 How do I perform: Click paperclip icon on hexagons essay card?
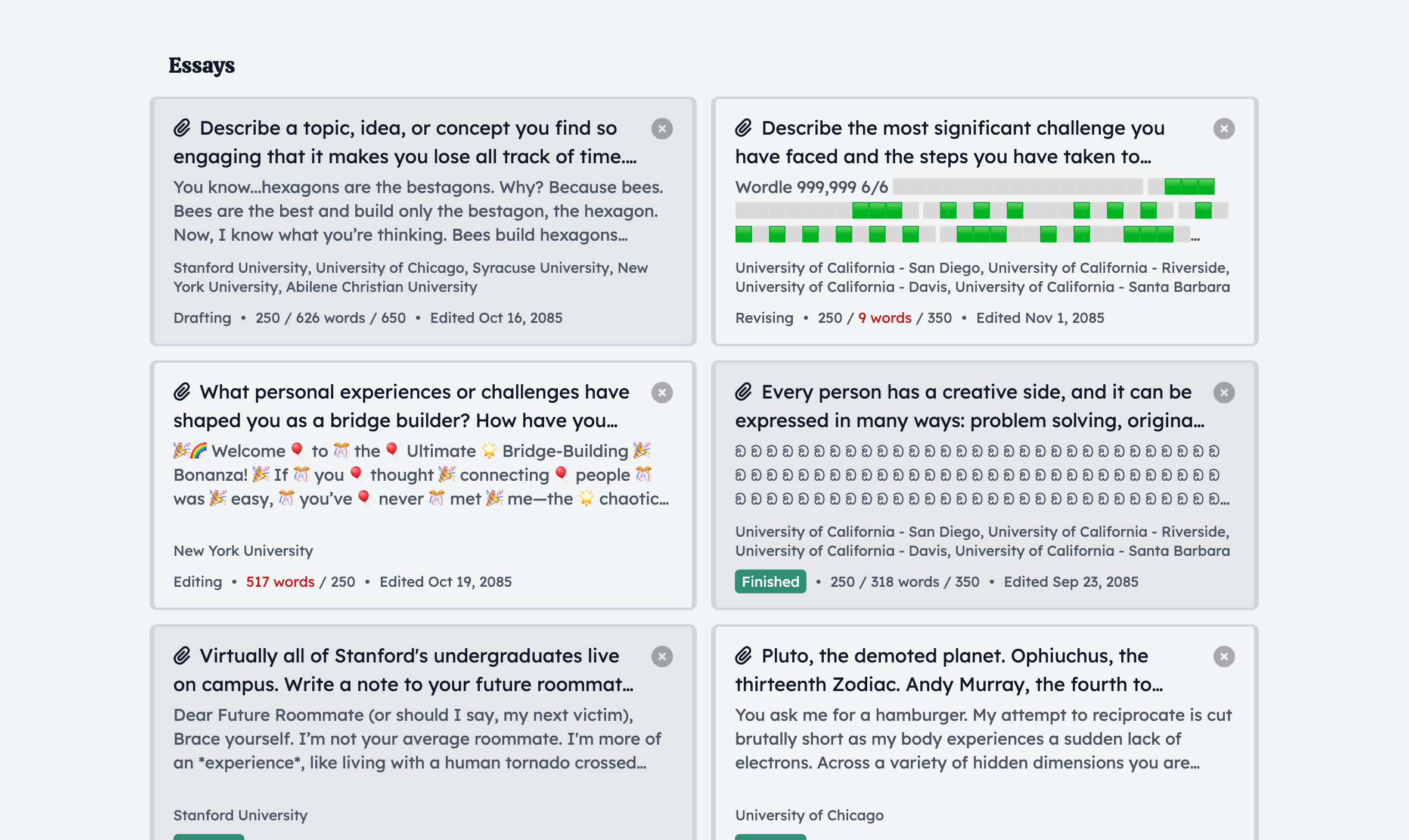[x=182, y=128]
